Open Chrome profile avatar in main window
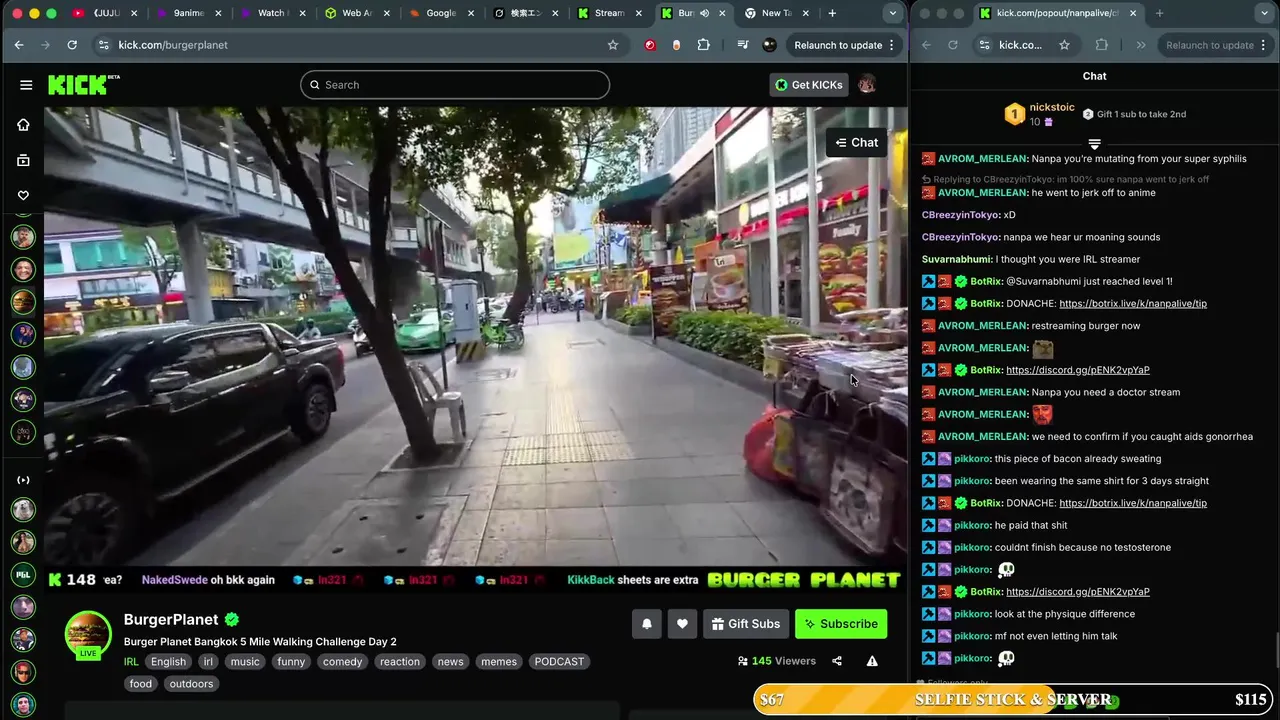 (x=769, y=45)
